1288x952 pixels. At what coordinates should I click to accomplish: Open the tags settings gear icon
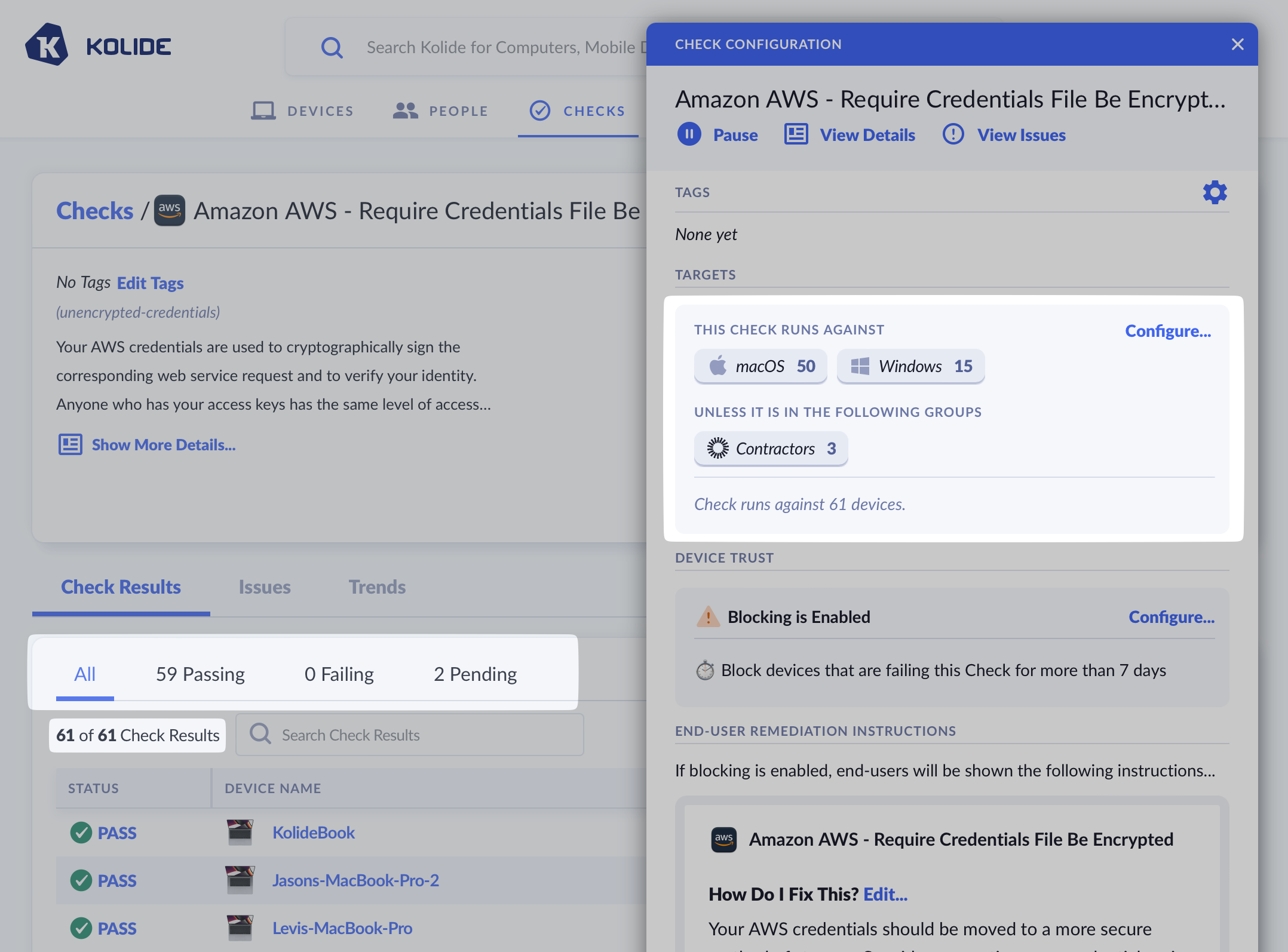pos(1214,192)
